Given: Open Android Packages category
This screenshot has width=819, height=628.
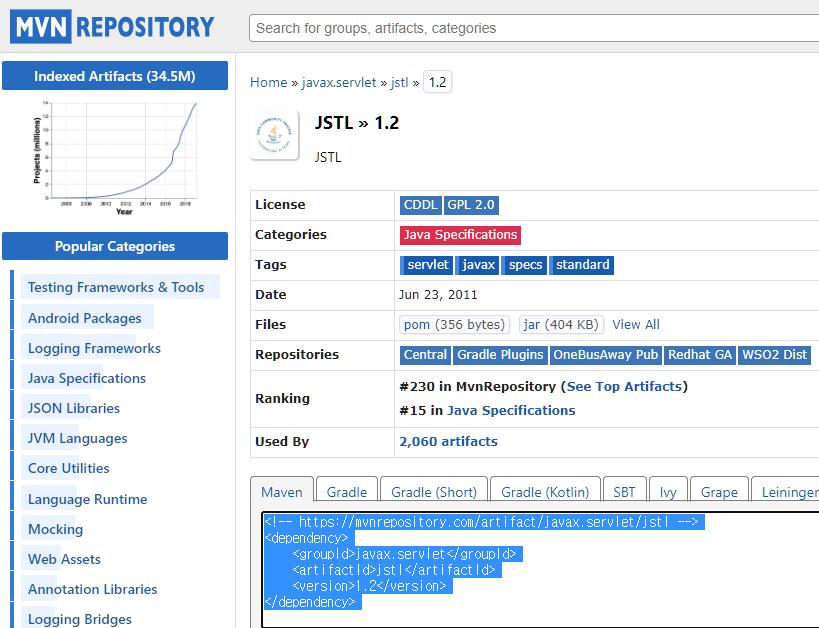Looking at the screenshot, I should point(85,318).
